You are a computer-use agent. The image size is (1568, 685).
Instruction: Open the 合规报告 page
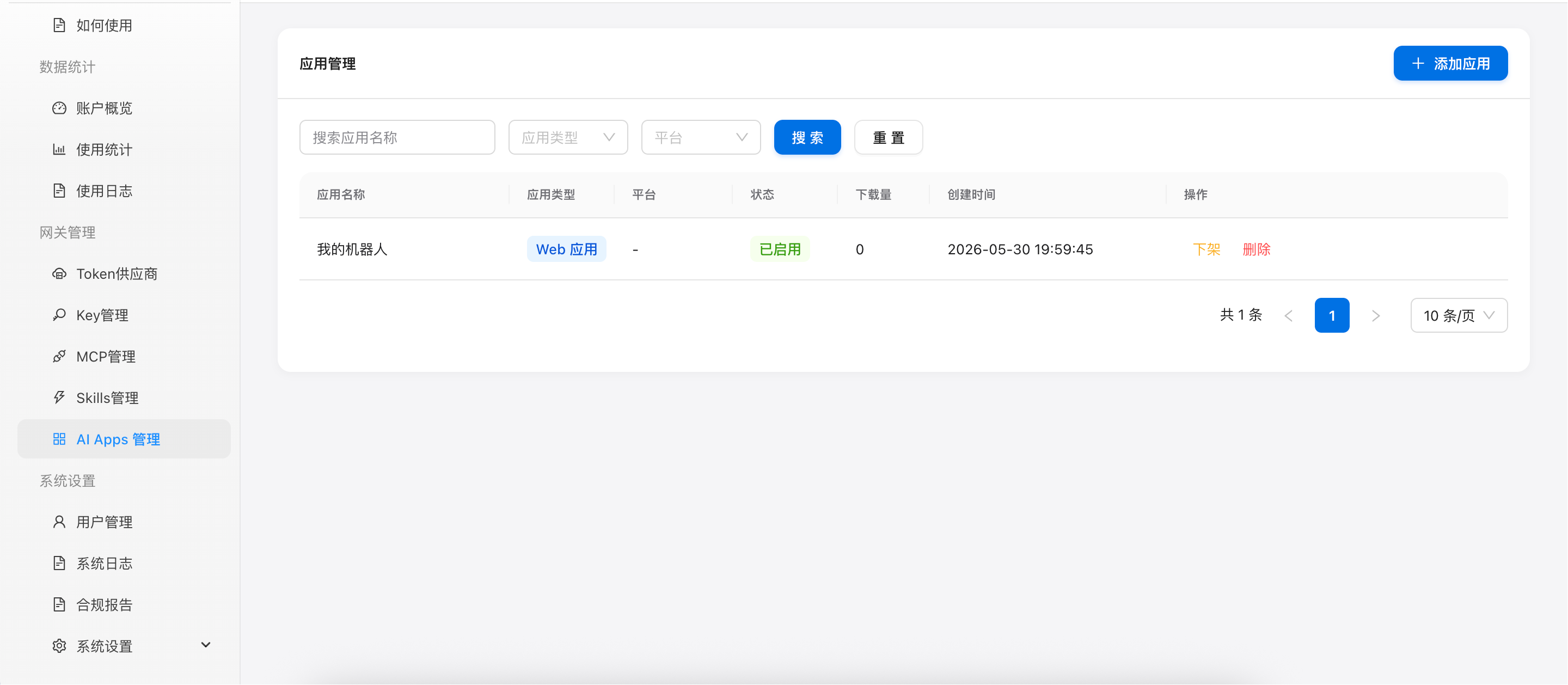(x=124, y=604)
